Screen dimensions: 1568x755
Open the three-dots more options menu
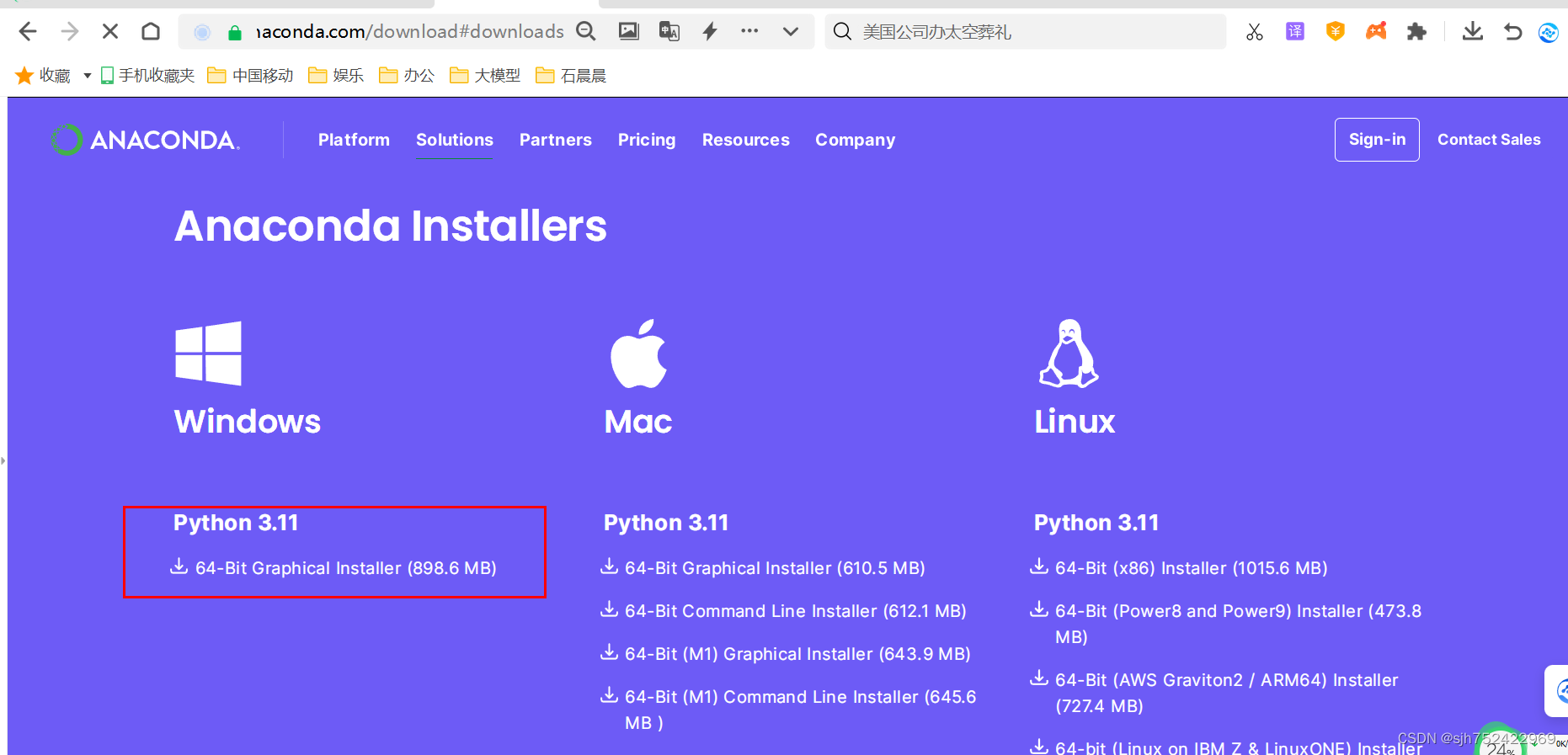(749, 31)
